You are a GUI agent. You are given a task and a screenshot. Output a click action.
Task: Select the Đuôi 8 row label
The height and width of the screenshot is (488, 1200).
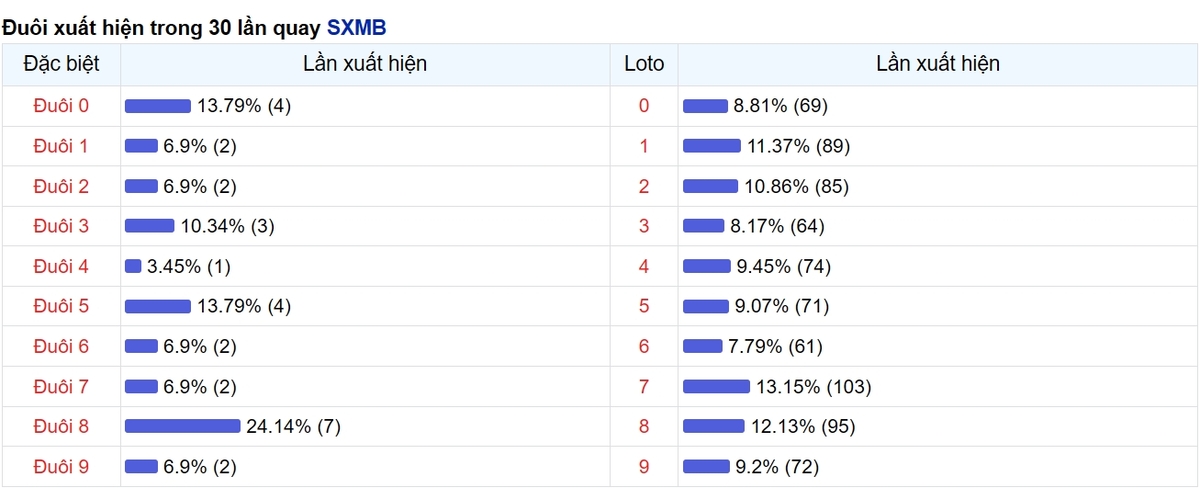coord(61,427)
